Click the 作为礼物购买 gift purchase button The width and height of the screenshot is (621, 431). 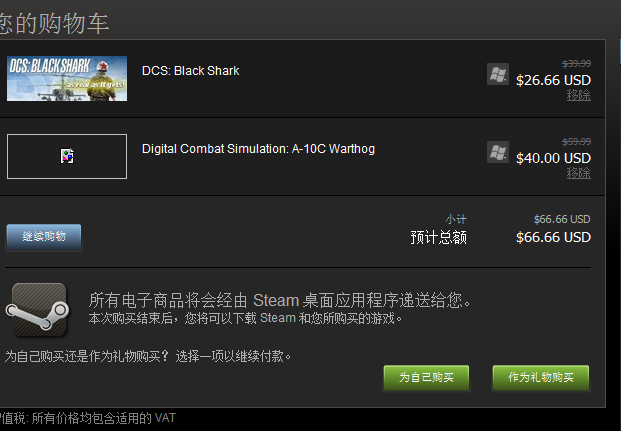point(541,378)
